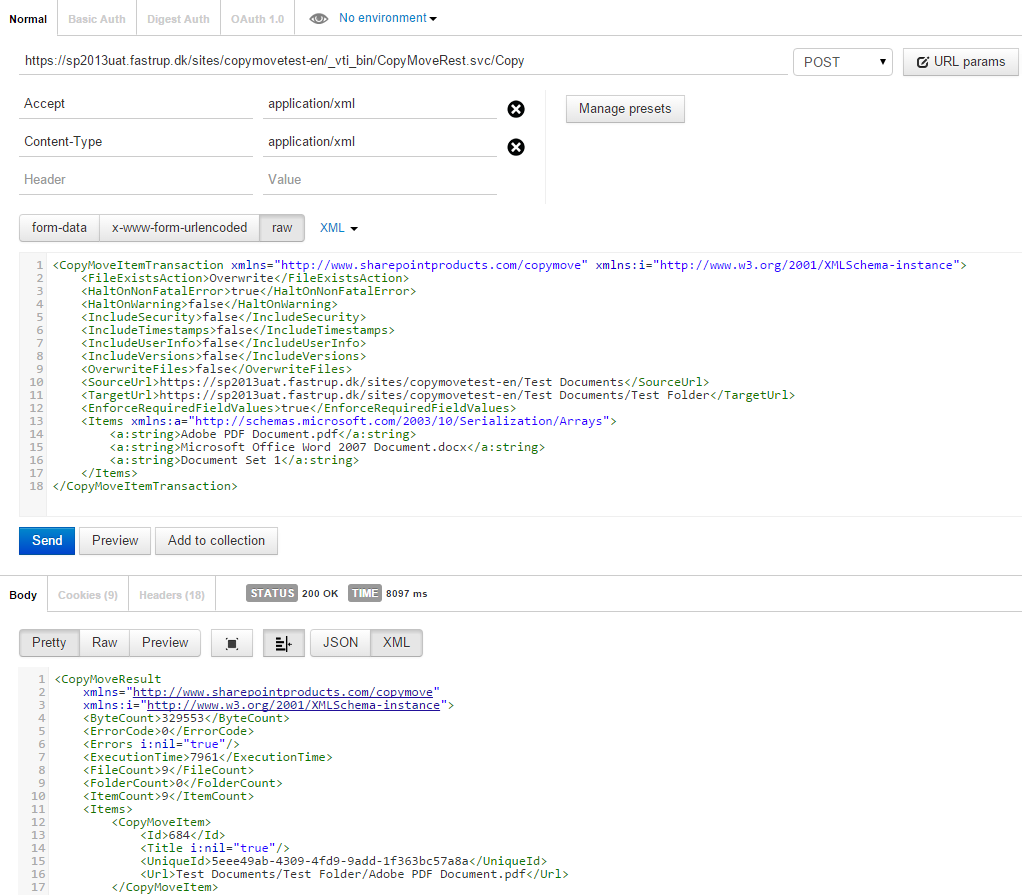Send the CopyMoveRest request

pyautogui.click(x=46, y=540)
